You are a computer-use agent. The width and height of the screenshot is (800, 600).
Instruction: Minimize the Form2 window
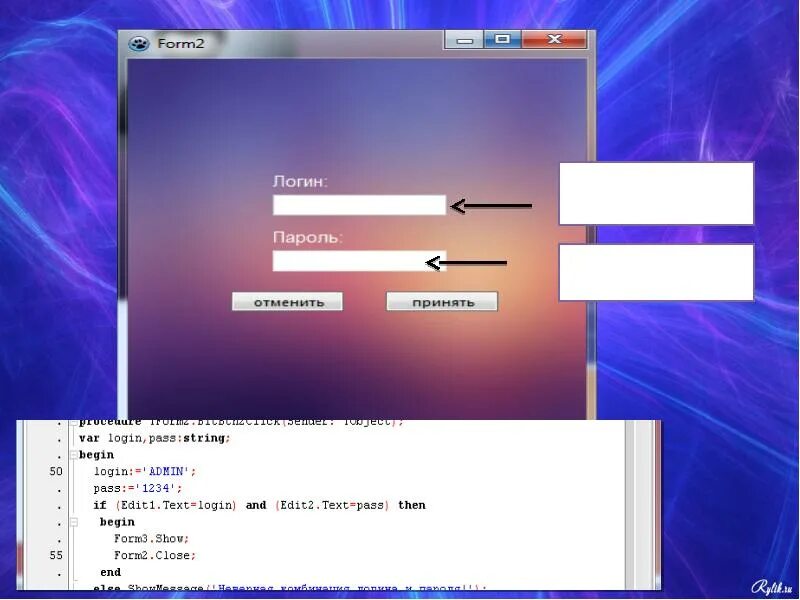pyautogui.click(x=464, y=40)
